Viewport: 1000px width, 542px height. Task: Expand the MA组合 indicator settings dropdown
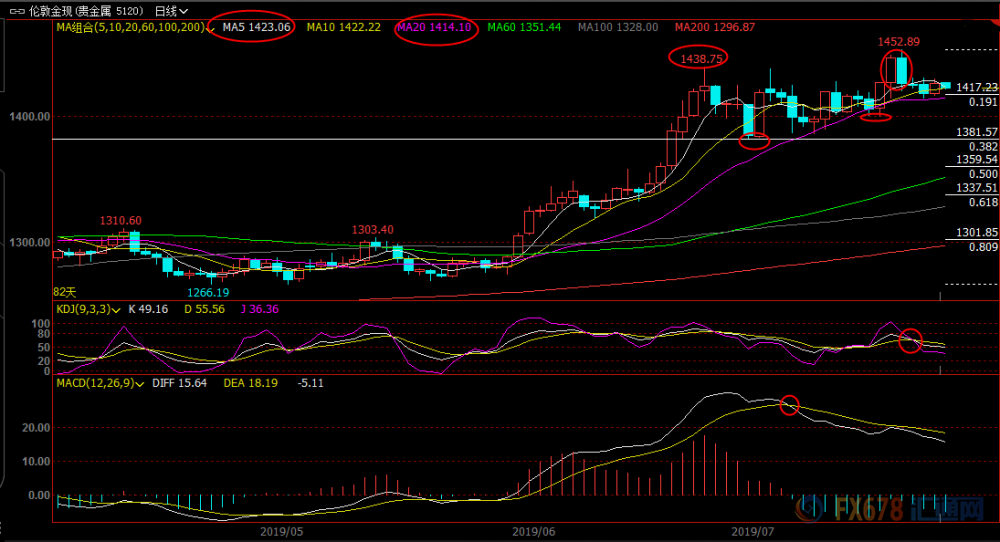pyautogui.click(x=210, y=29)
